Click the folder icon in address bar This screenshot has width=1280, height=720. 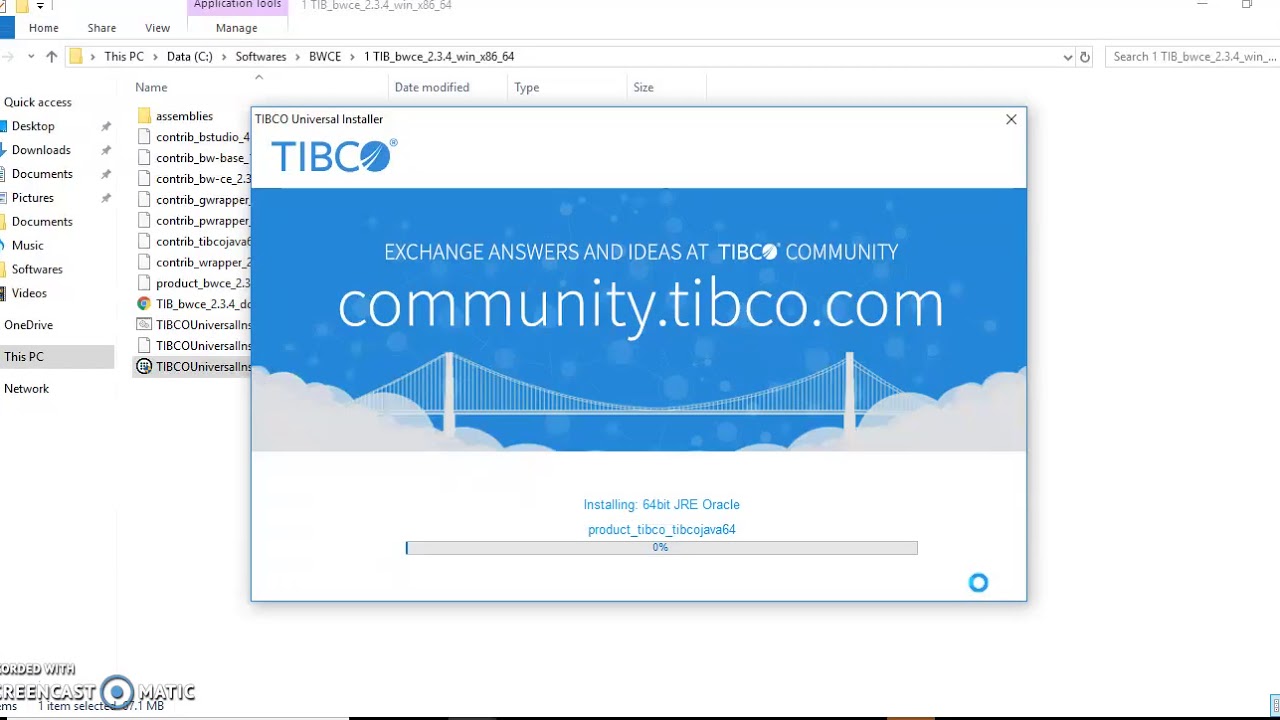75,57
